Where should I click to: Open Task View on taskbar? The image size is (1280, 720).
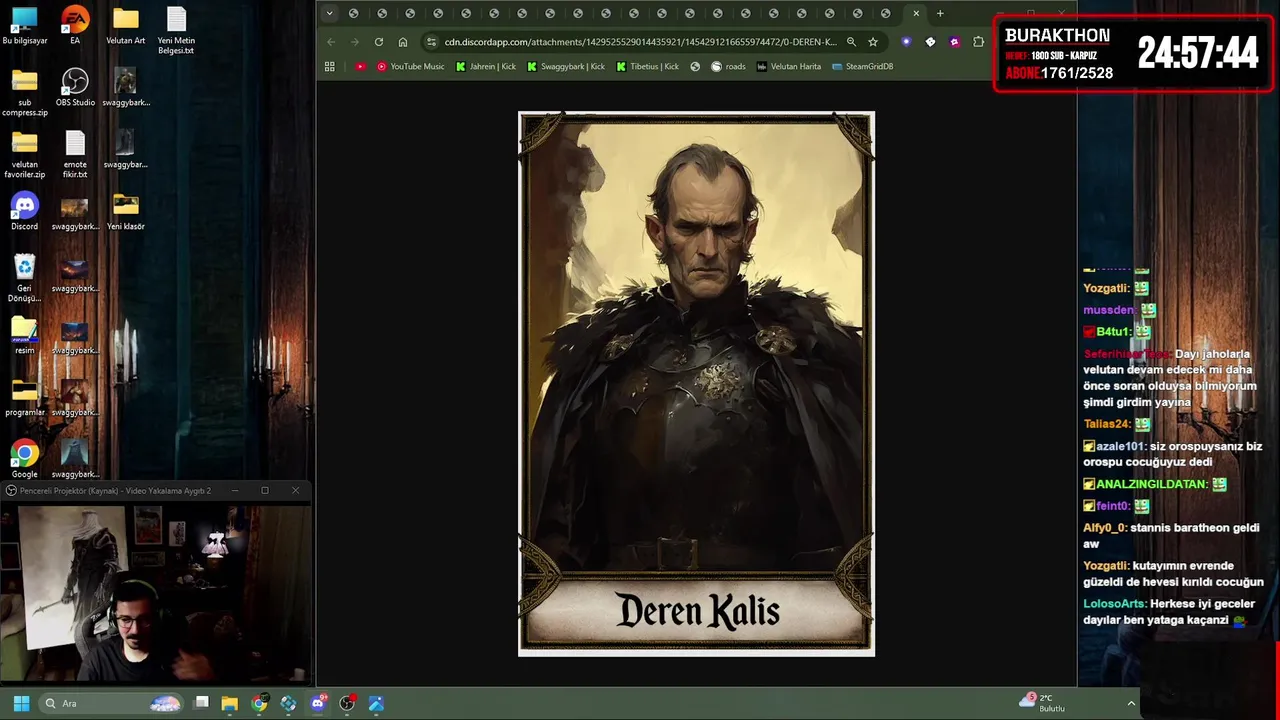[201, 703]
